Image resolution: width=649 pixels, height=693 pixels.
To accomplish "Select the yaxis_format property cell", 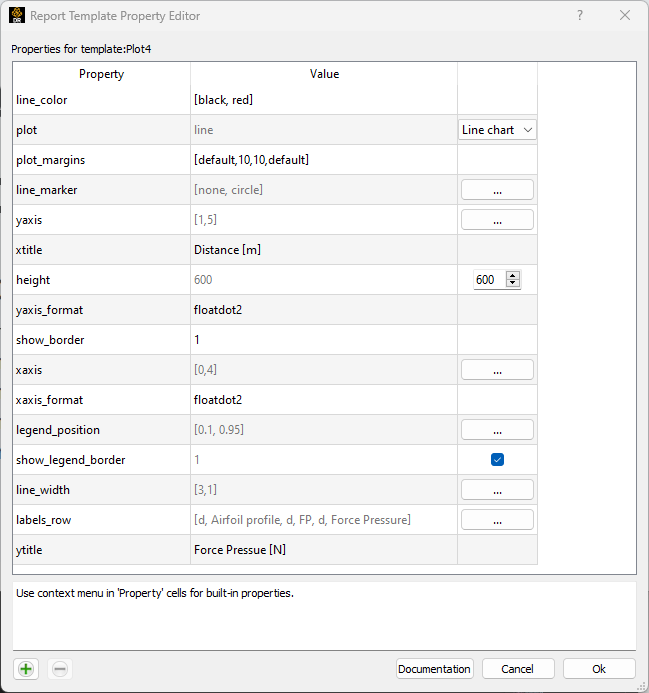I will [x=102, y=310].
